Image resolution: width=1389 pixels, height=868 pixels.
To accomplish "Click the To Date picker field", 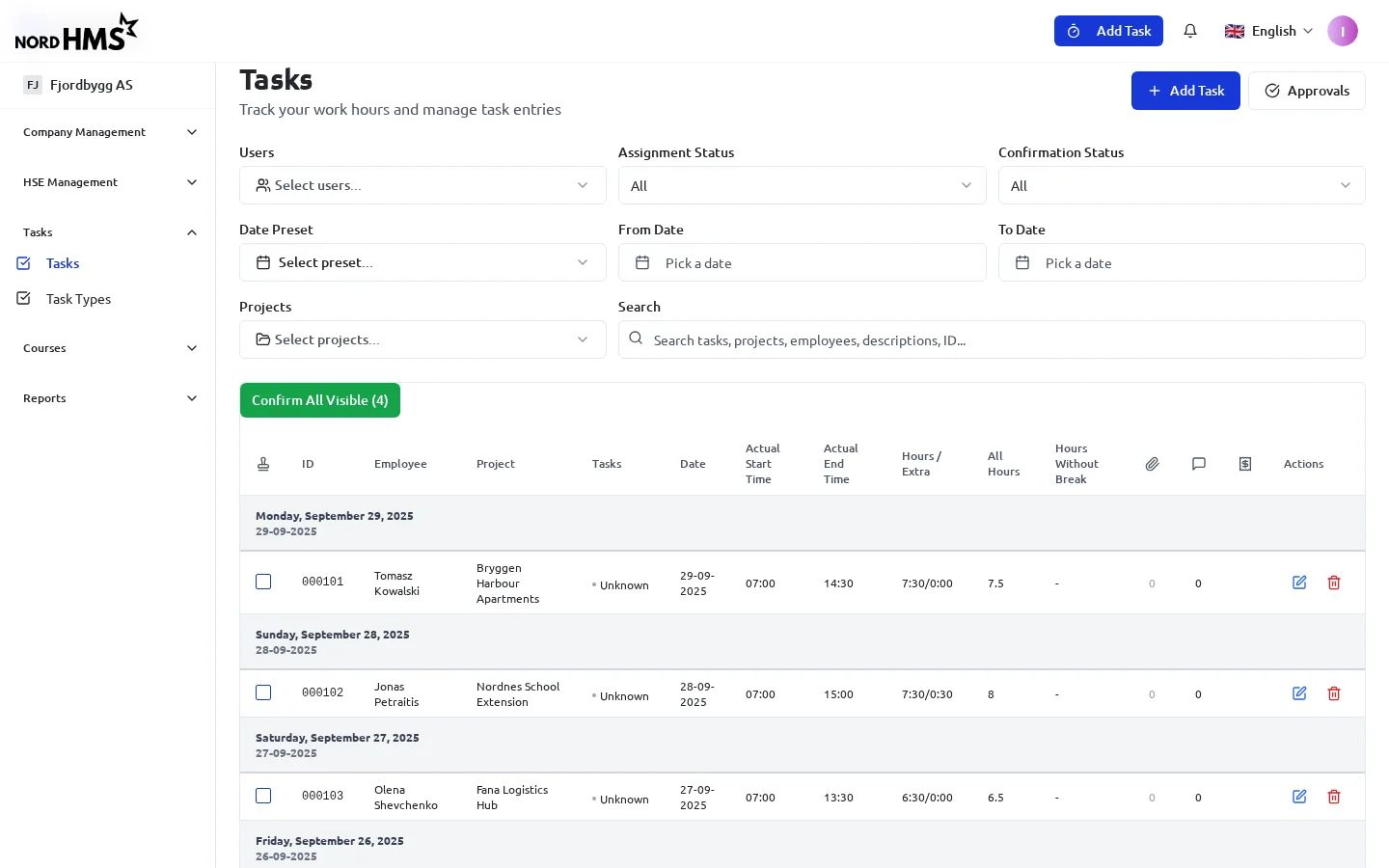I will pos(1182,262).
